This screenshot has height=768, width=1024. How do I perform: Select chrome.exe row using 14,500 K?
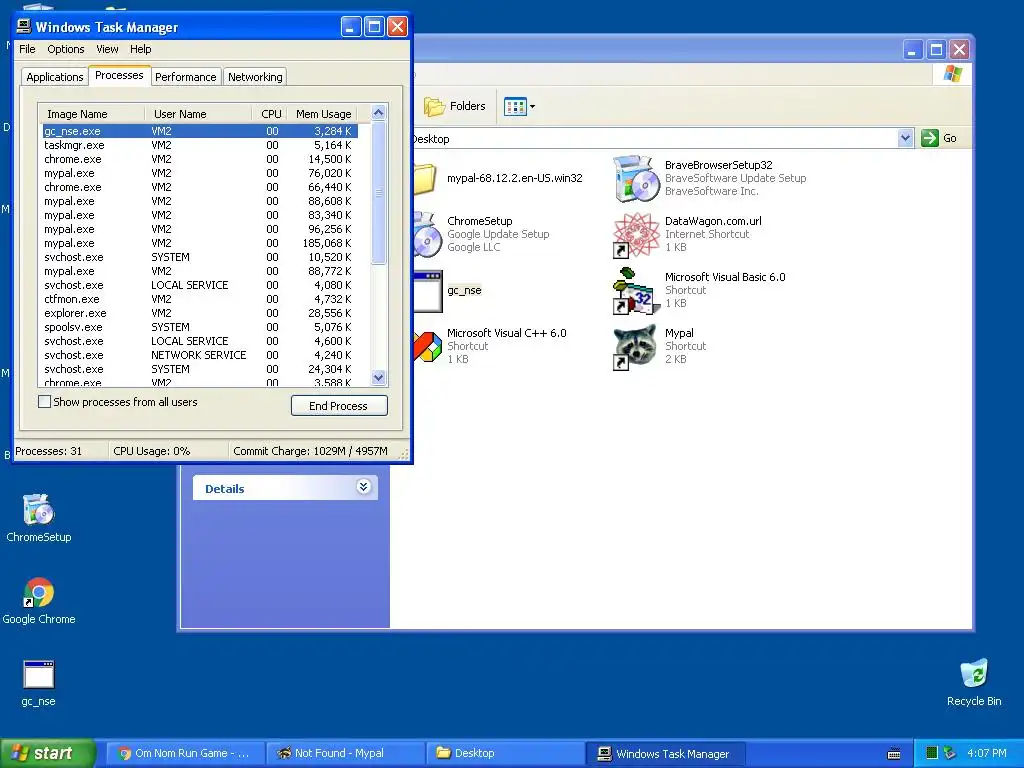point(200,159)
